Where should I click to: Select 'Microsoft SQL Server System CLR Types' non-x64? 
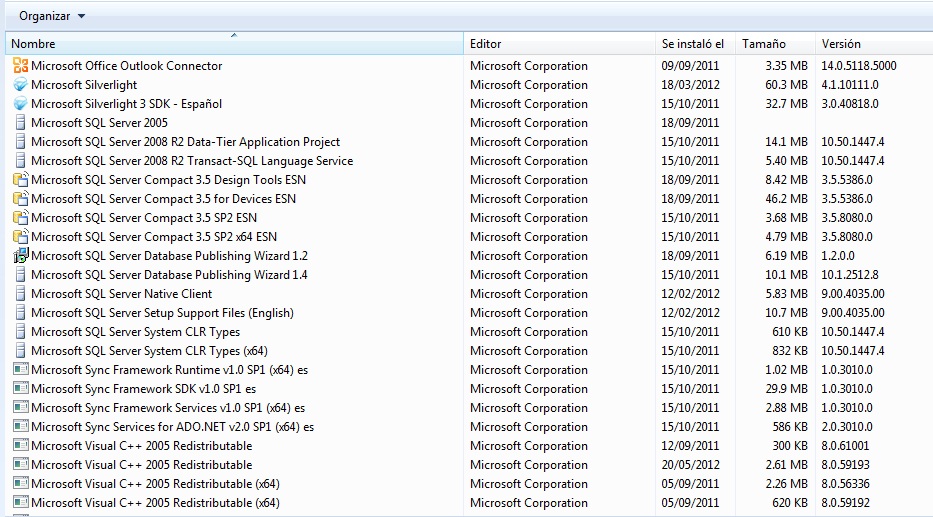point(136,332)
